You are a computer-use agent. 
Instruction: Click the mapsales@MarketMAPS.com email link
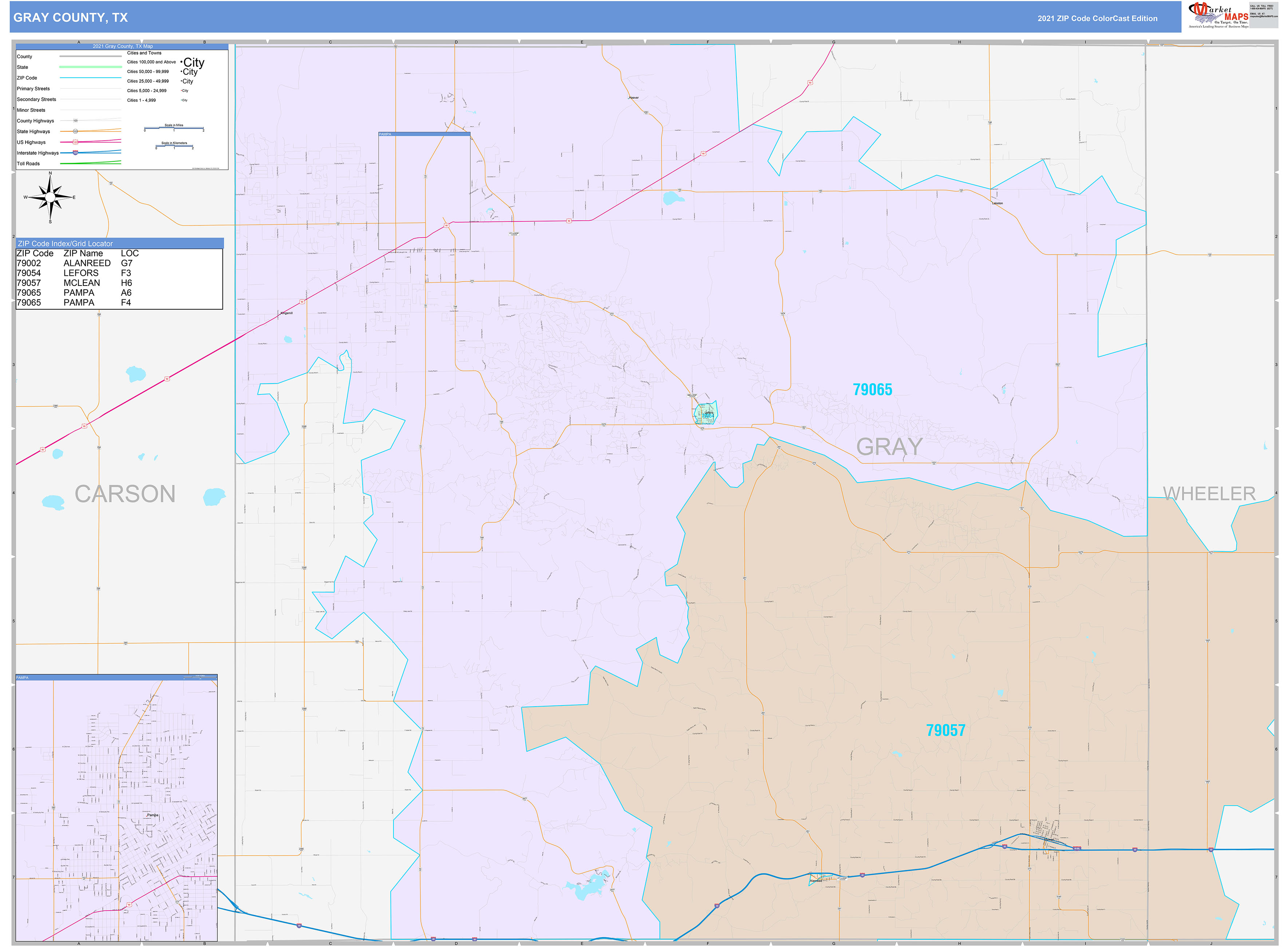point(1264,17)
